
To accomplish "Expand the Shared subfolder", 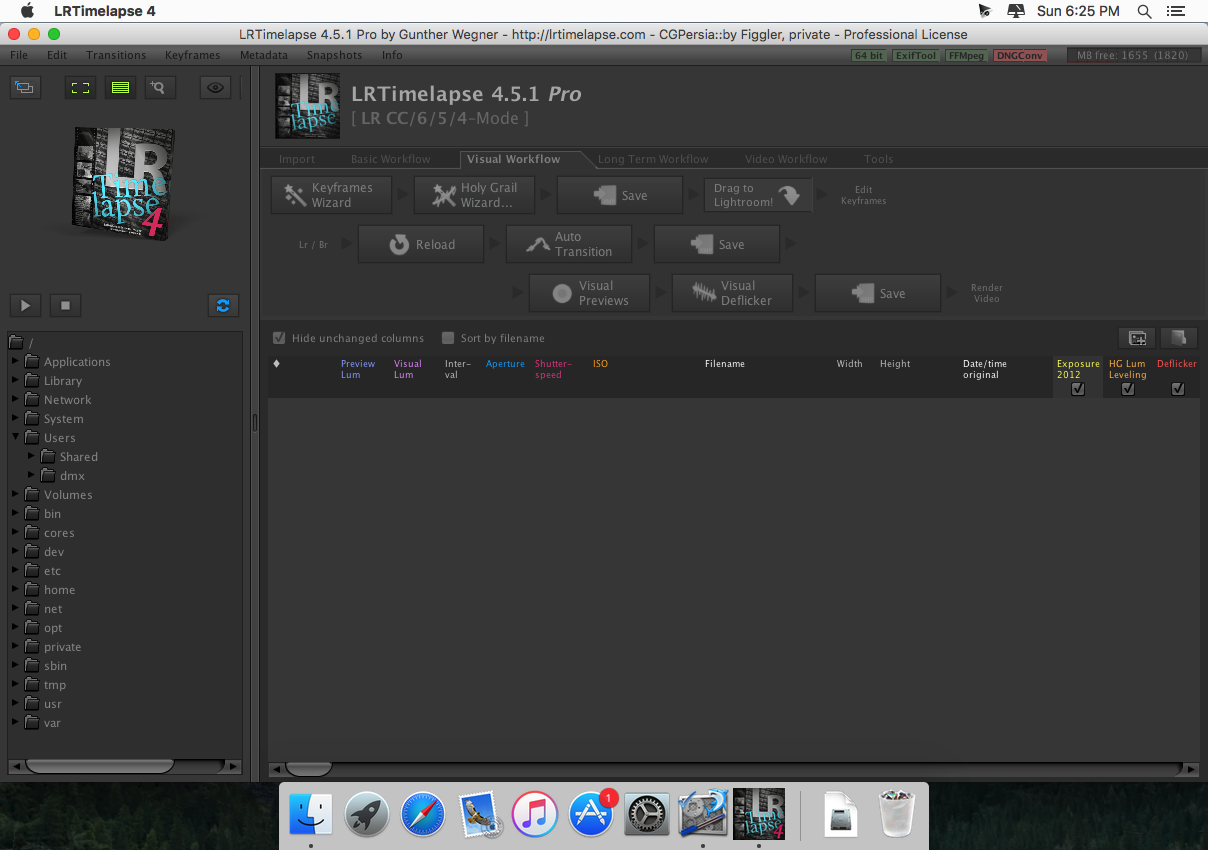I will pos(32,456).
